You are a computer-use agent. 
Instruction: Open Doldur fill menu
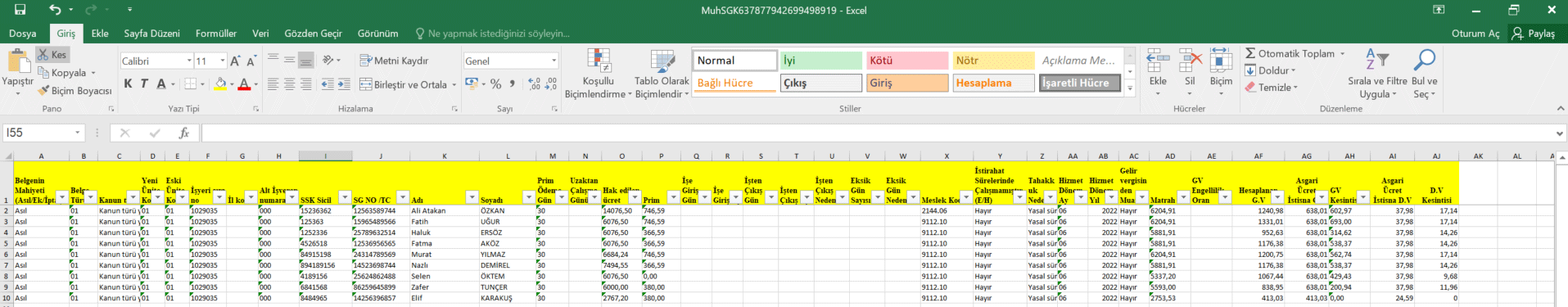tap(1270, 70)
